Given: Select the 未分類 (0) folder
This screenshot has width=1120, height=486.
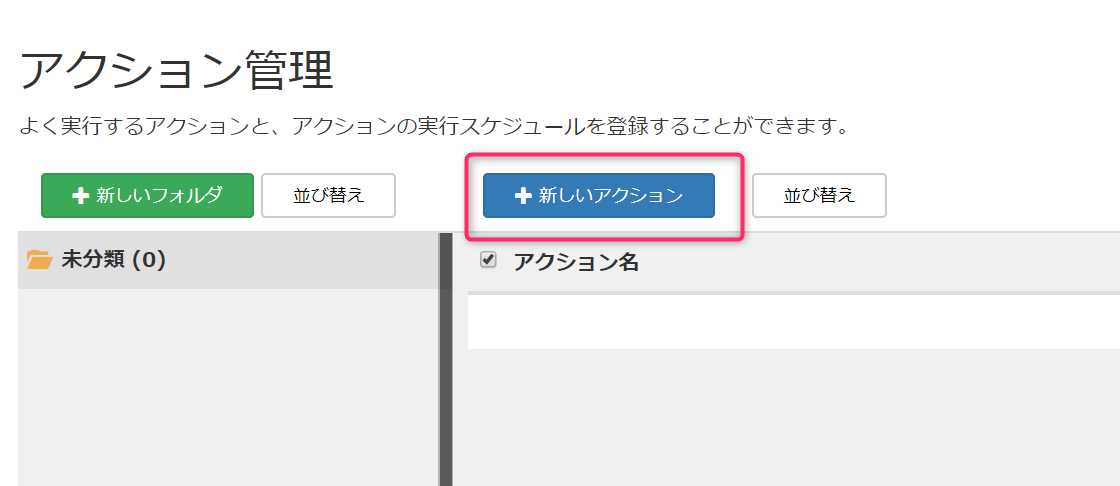Looking at the screenshot, I should pyautogui.click(x=228, y=260).
